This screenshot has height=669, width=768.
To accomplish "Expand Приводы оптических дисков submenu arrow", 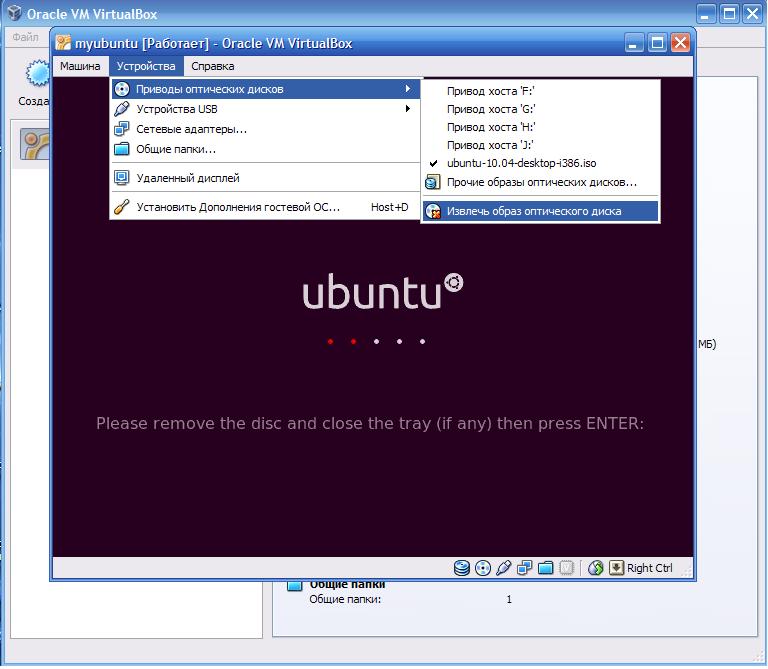I will tap(408, 89).
